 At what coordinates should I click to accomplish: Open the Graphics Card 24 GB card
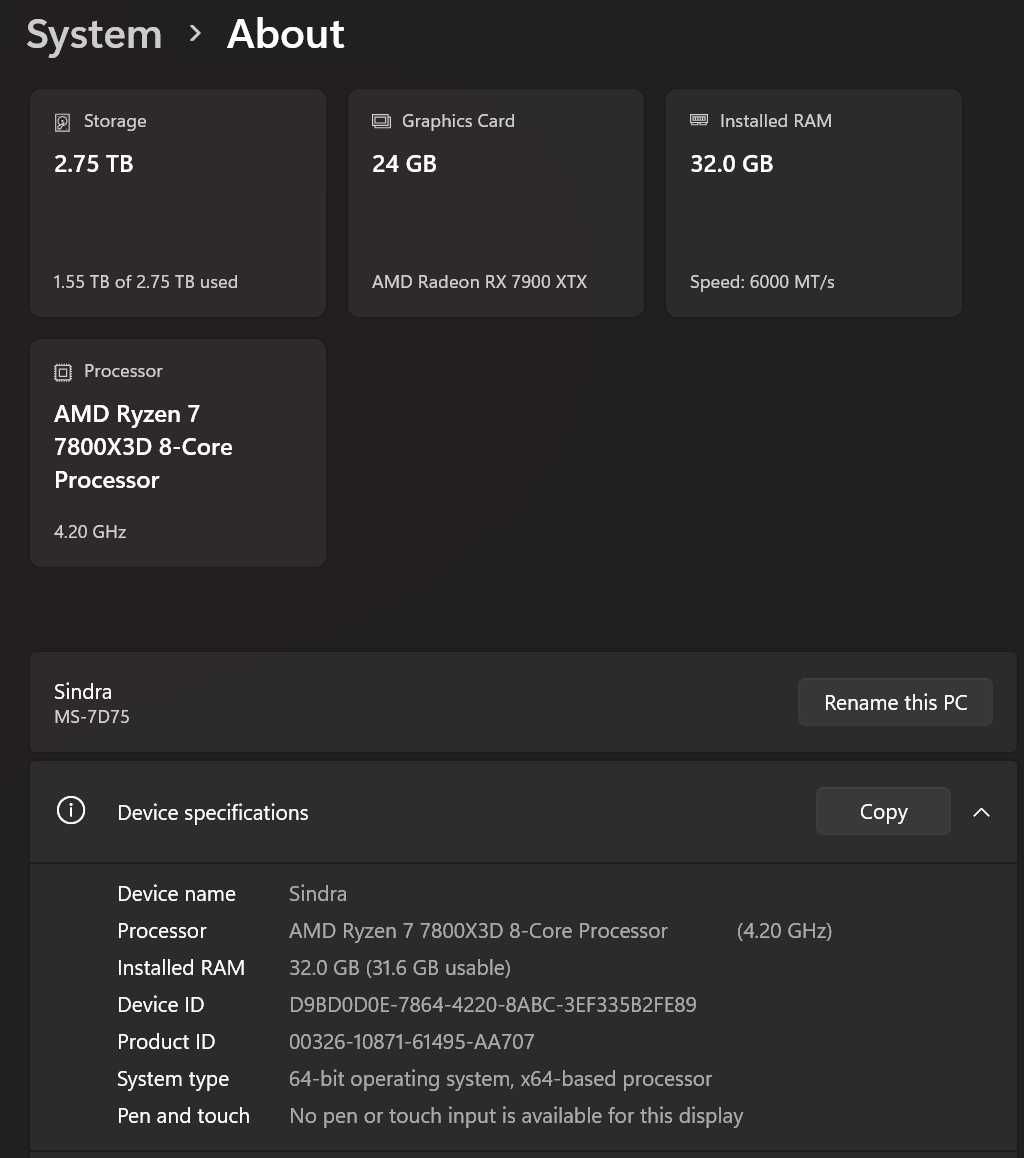click(496, 203)
